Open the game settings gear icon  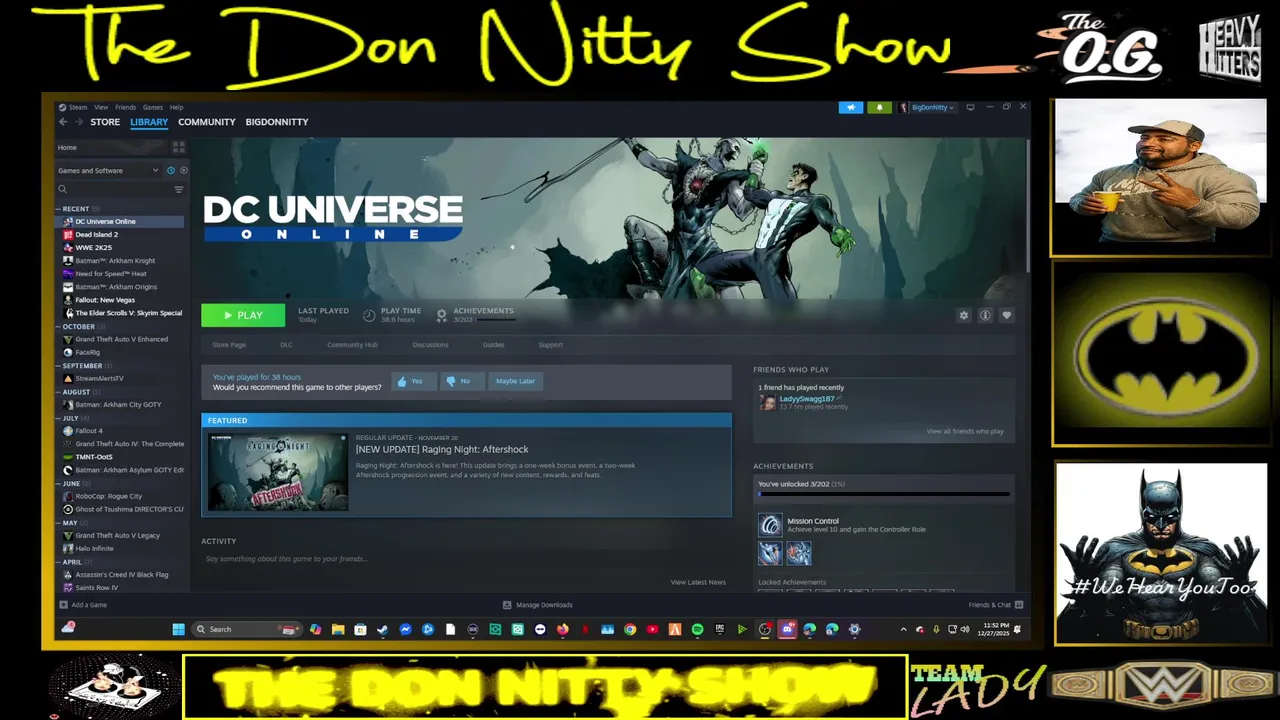coord(964,315)
